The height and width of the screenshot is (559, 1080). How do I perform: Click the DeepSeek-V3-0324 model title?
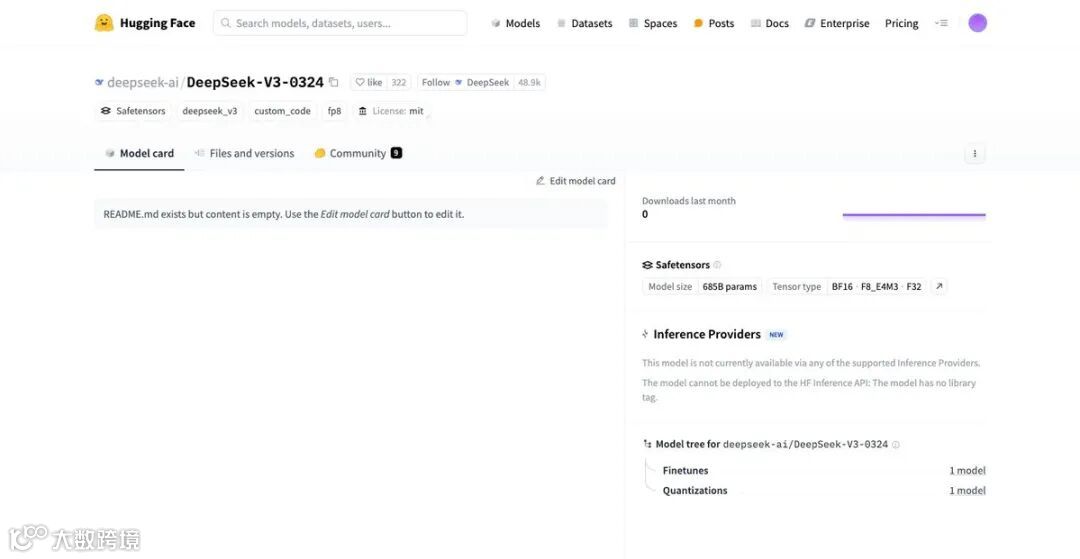click(255, 83)
